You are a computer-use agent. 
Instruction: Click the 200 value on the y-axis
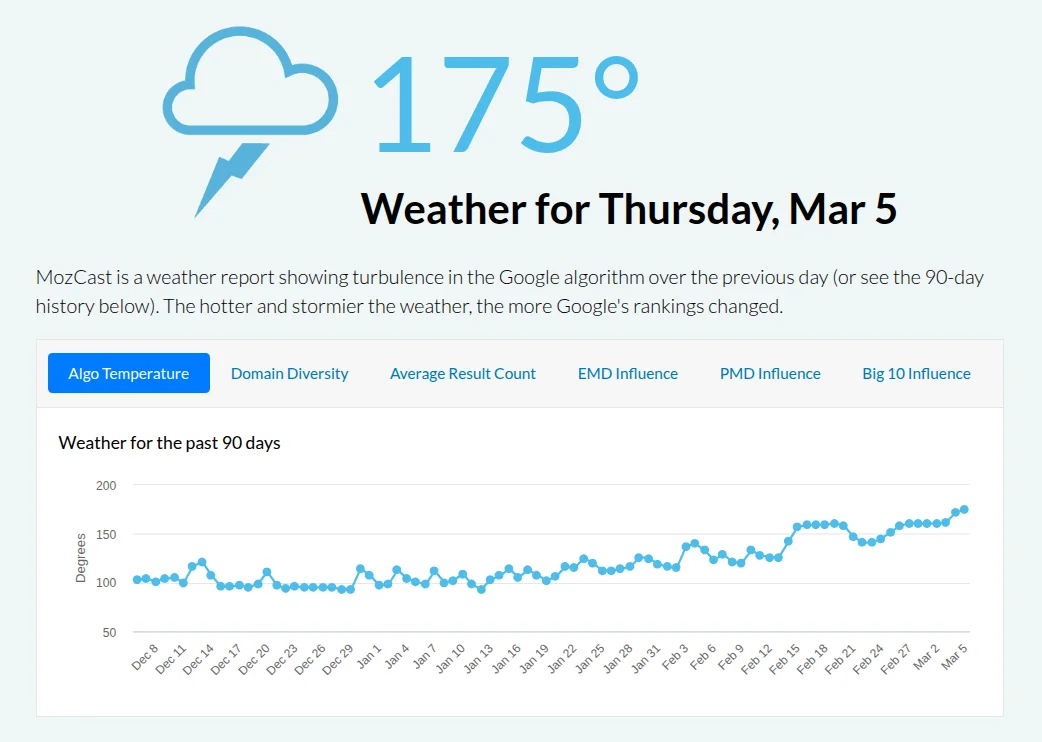click(106, 486)
